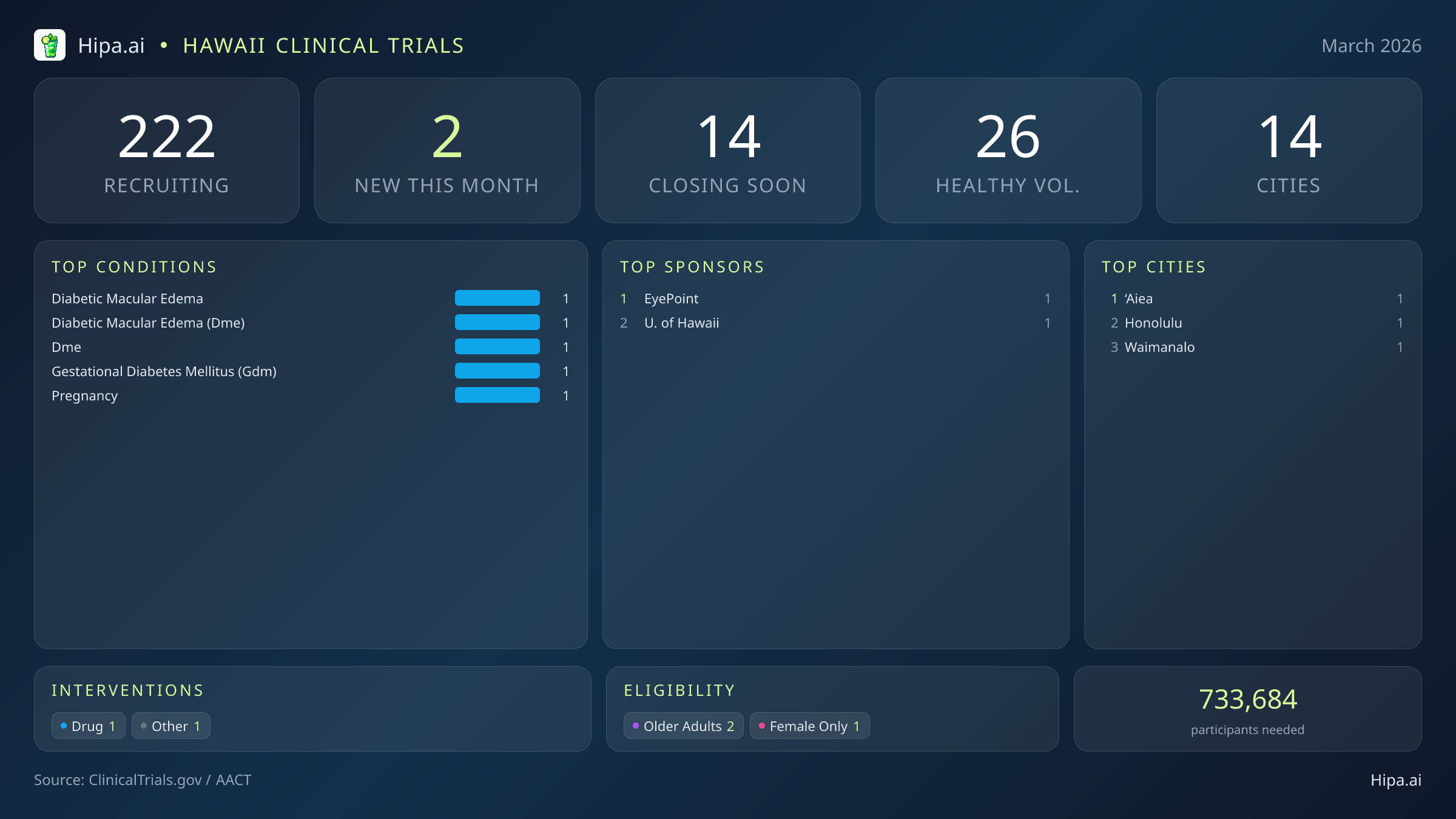
Task: Toggle the Drug 1 intervention filter
Action: point(89,726)
